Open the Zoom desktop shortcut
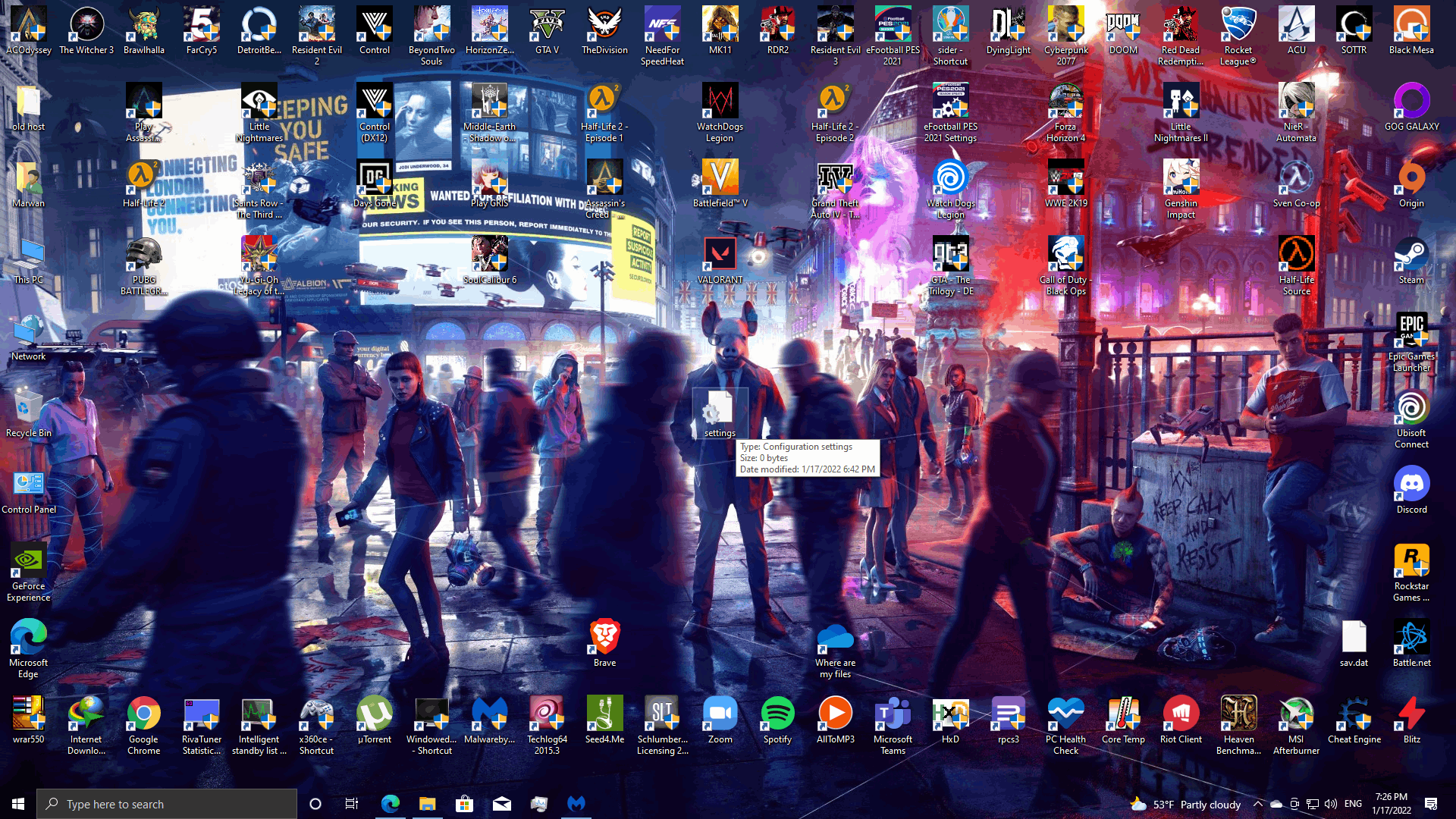 point(720,720)
